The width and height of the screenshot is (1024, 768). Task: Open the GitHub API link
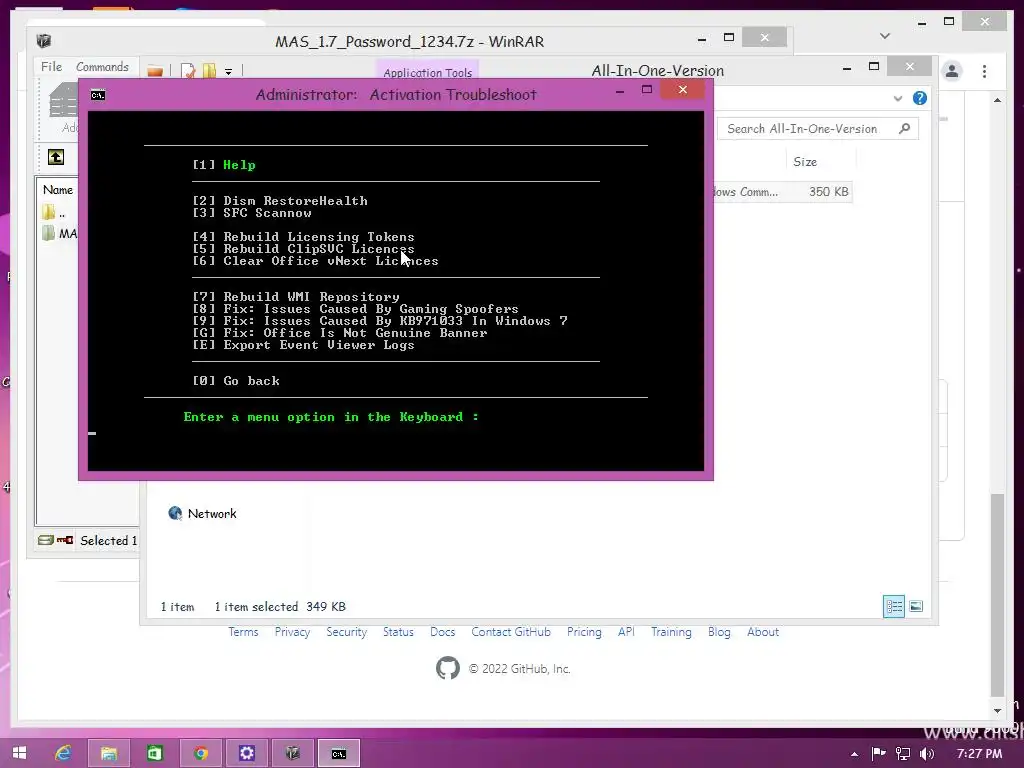(626, 632)
